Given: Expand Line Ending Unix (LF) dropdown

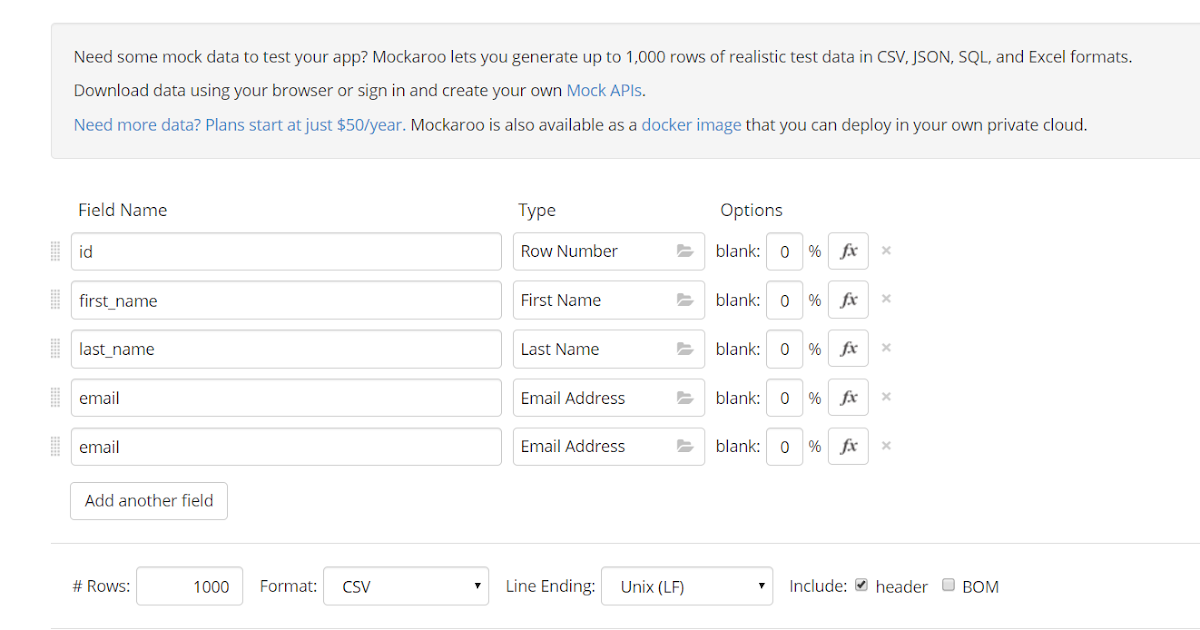Looking at the screenshot, I should (x=686, y=587).
